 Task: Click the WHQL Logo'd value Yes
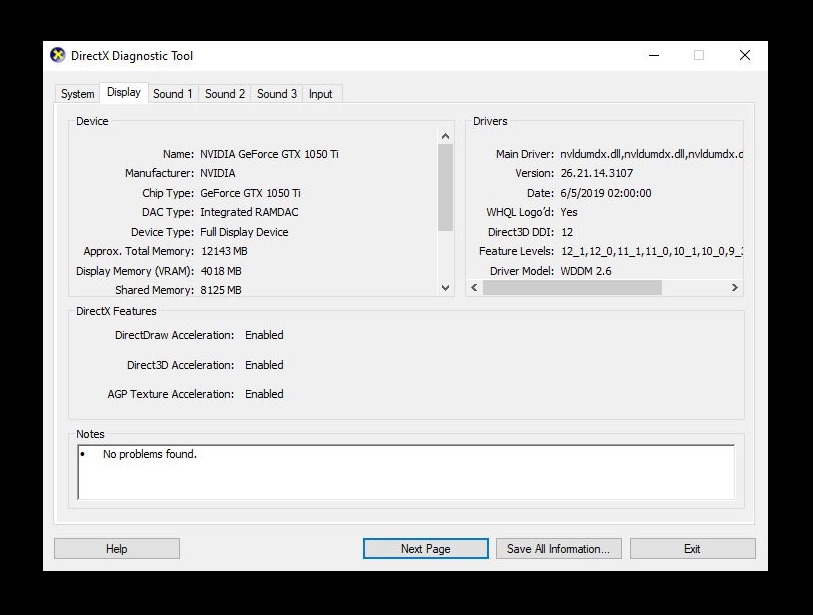pyautogui.click(x=569, y=212)
